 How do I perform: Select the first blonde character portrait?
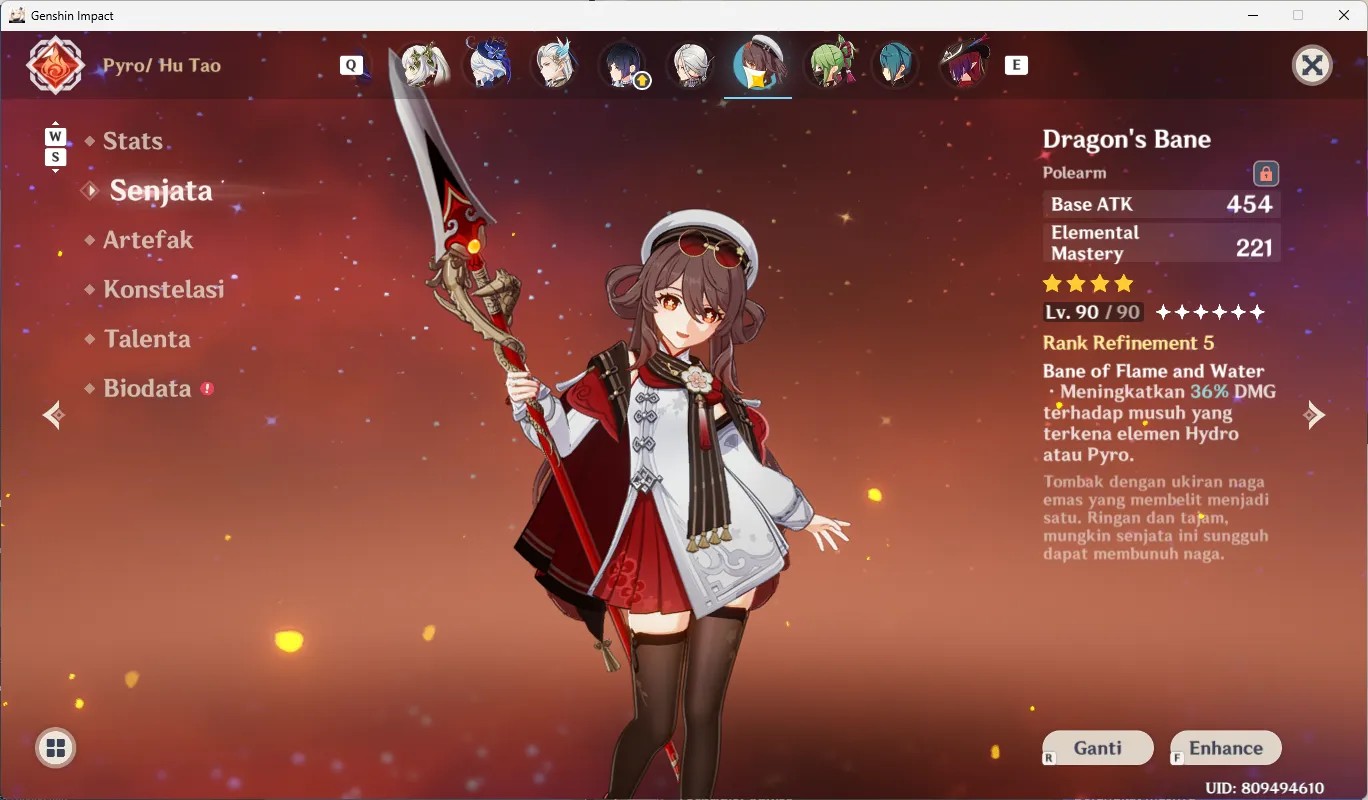424,65
